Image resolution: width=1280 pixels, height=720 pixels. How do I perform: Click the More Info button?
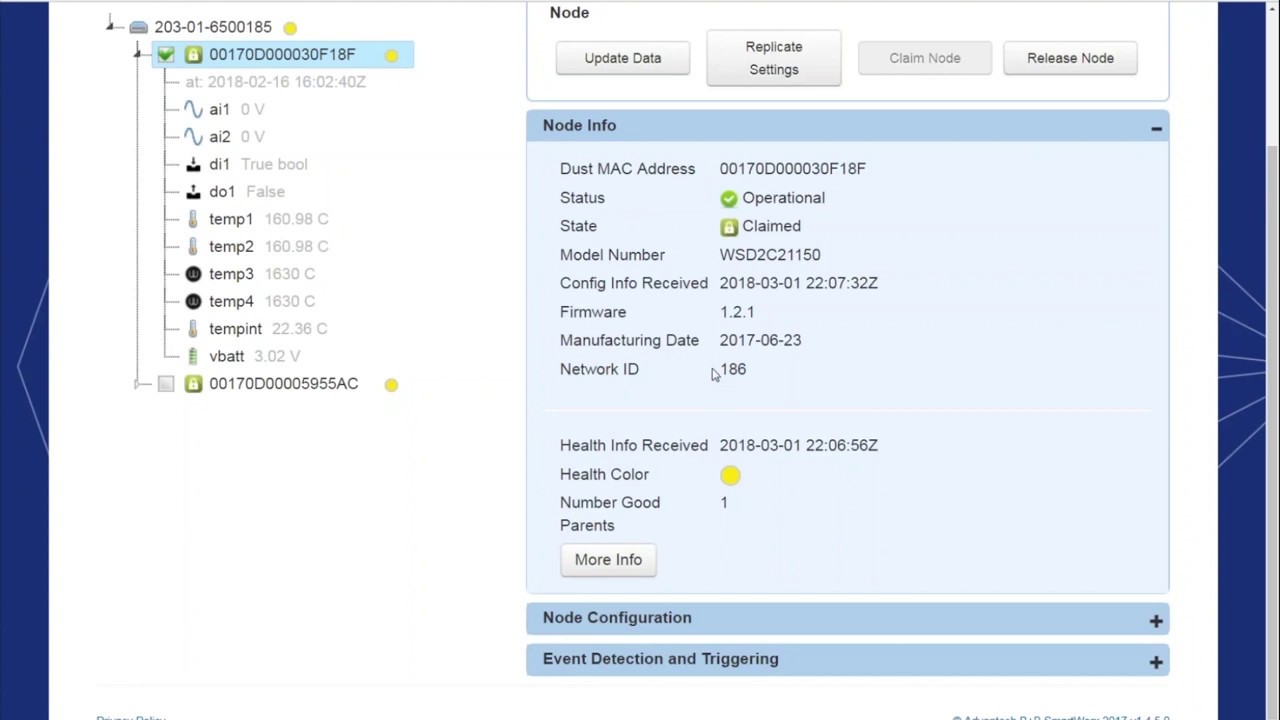(608, 560)
